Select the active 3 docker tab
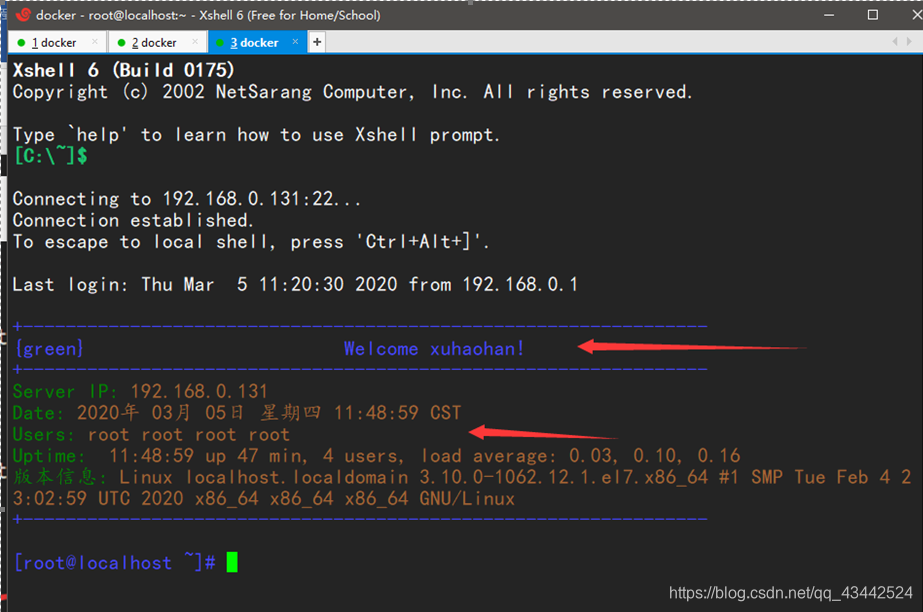This screenshot has height=612, width=923. point(254,42)
